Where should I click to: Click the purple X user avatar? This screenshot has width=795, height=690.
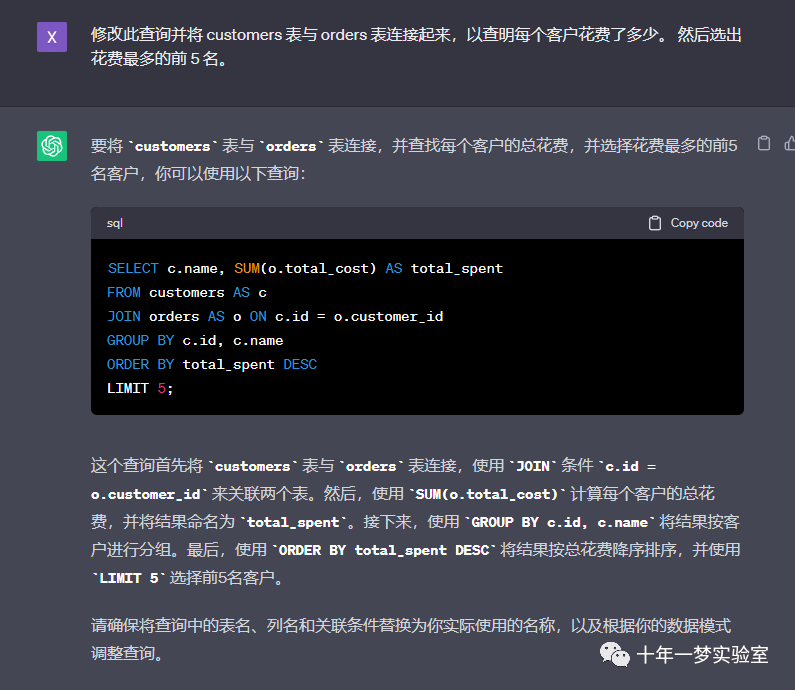click(x=52, y=37)
